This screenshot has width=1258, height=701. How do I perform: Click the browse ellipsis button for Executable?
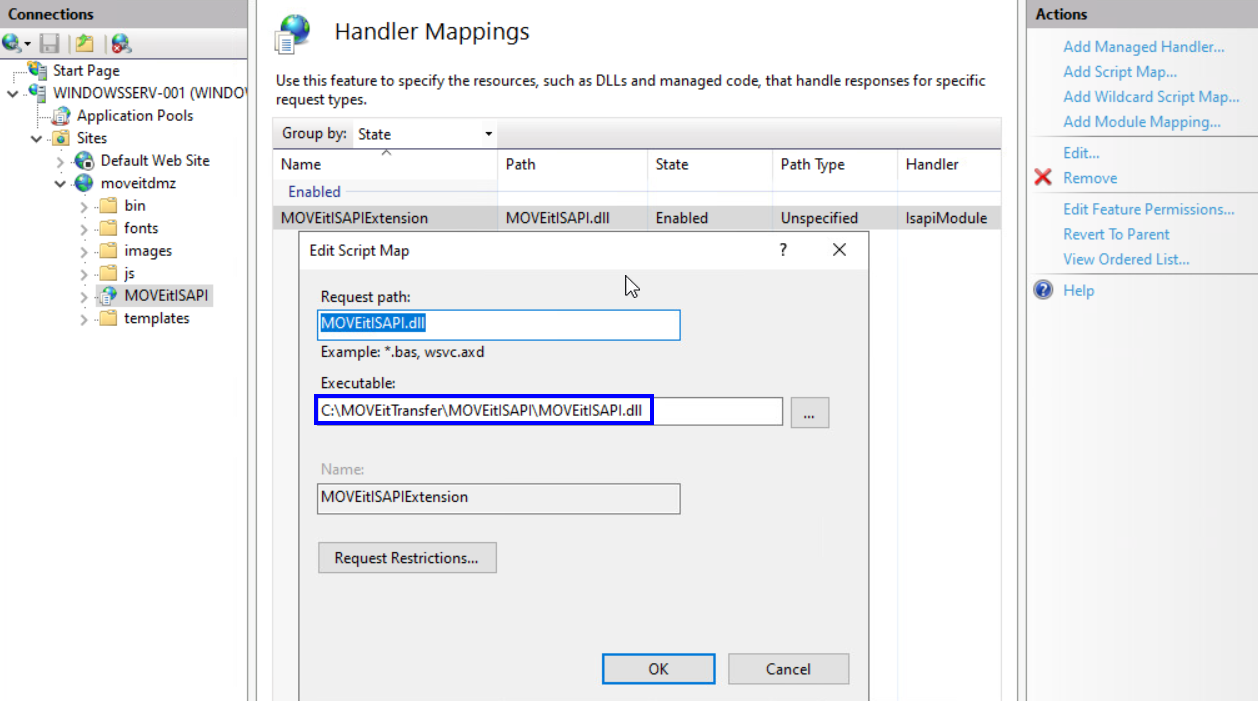click(810, 412)
